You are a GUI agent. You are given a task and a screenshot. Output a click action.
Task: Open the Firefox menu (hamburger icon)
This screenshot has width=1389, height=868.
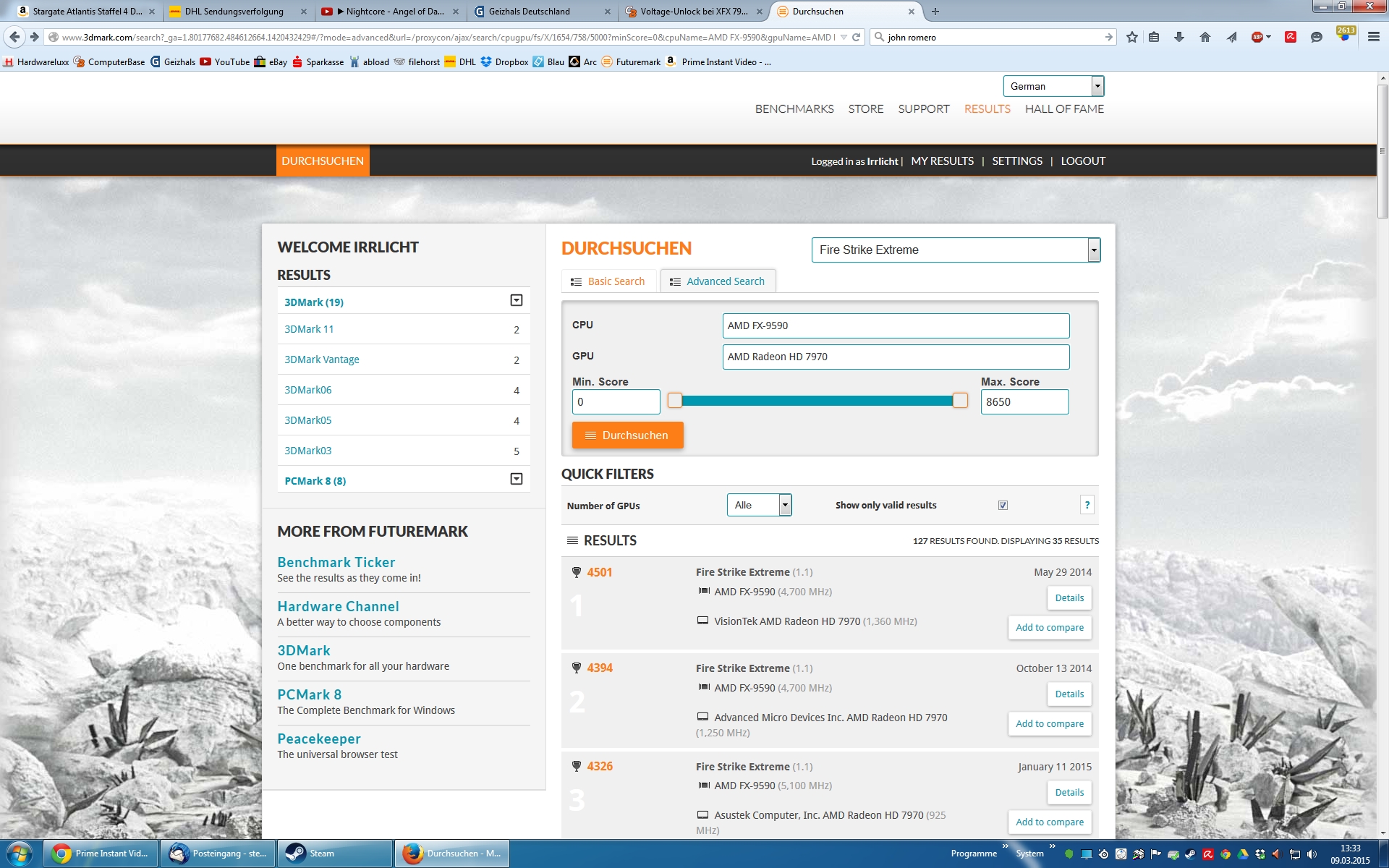pos(1373,38)
